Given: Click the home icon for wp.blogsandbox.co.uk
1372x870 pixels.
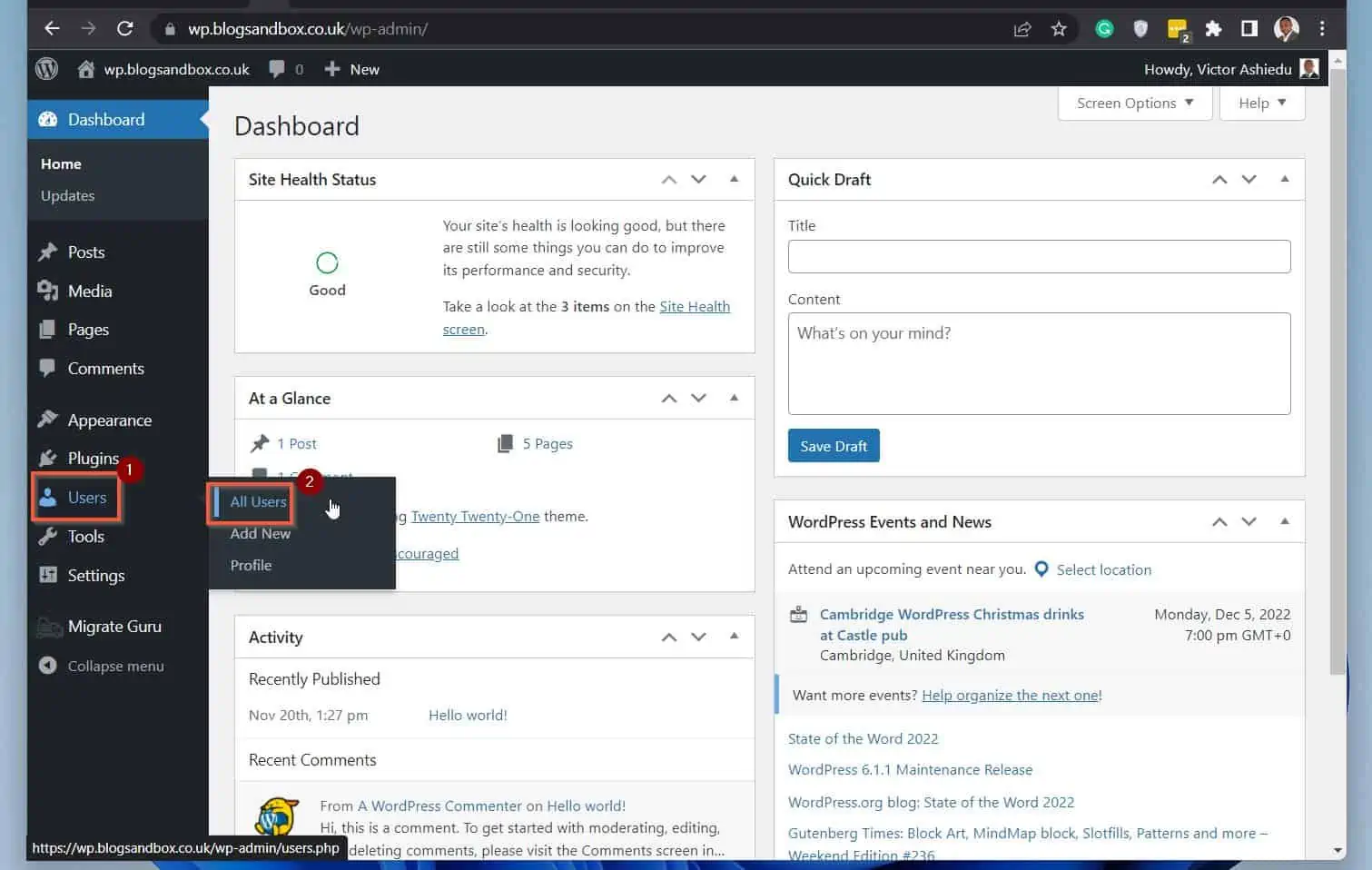Looking at the screenshot, I should point(86,69).
